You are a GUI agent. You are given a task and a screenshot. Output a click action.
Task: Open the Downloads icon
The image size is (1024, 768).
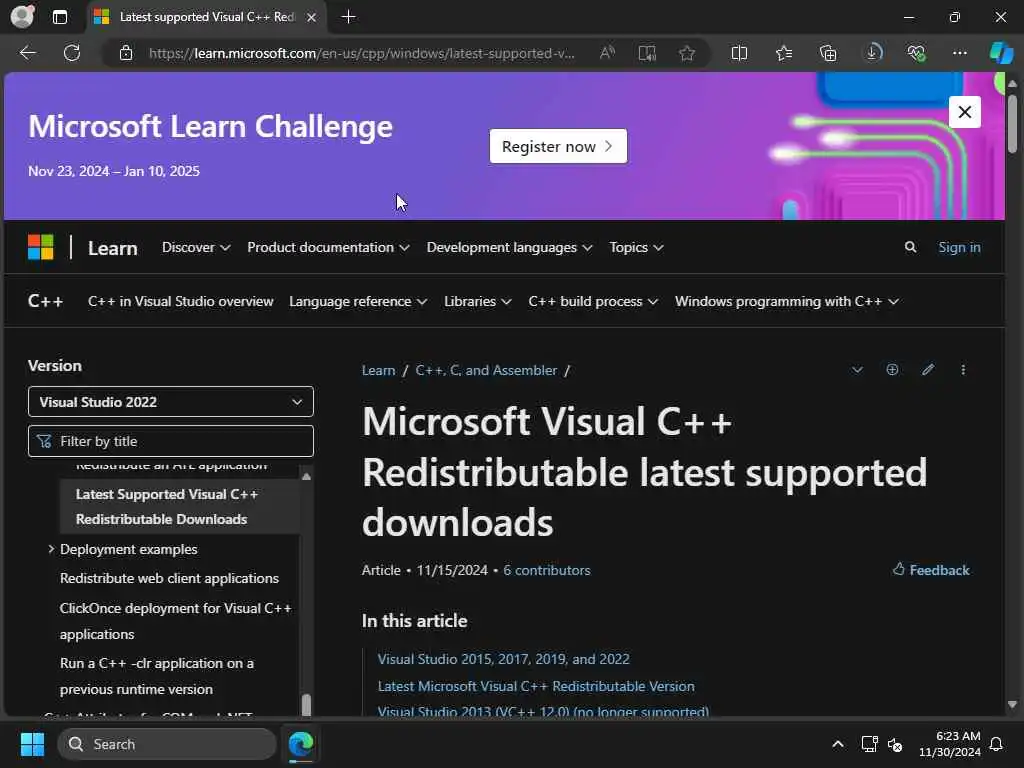click(x=873, y=53)
